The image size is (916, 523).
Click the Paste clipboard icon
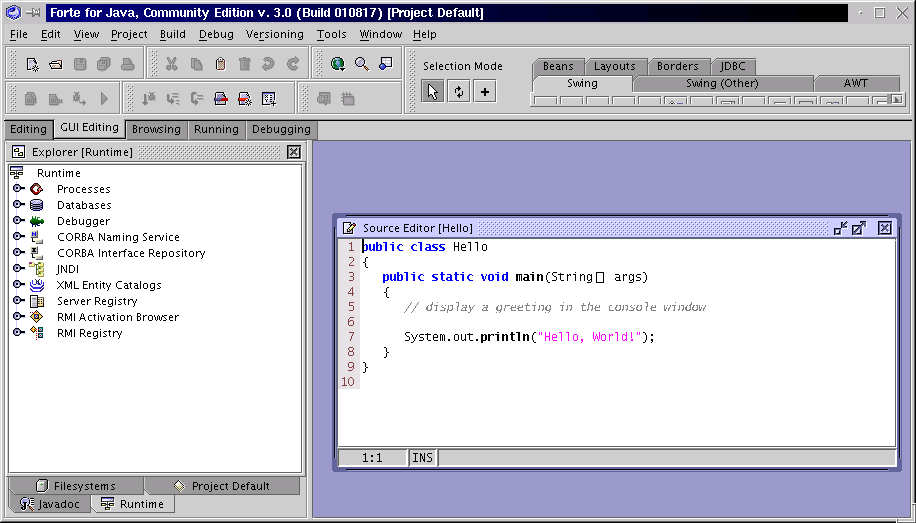[x=221, y=64]
